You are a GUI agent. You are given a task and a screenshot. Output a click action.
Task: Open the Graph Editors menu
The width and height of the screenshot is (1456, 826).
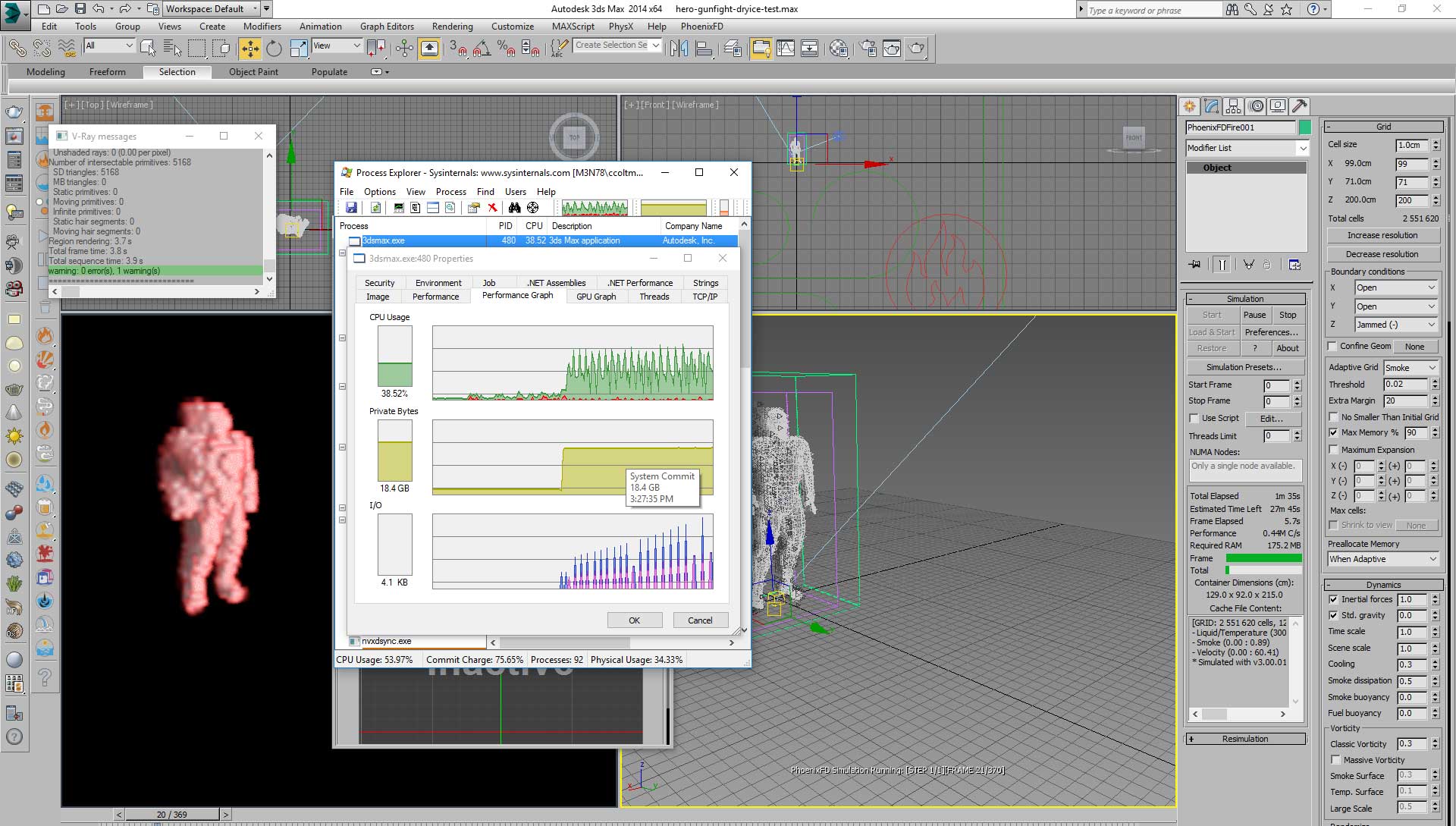pos(387,26)
